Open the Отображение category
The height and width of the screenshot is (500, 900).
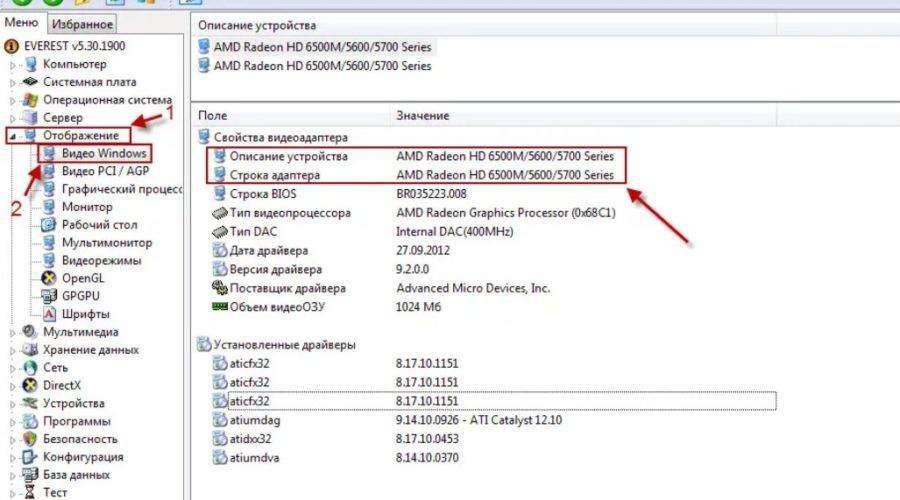[x=81, y=135]
